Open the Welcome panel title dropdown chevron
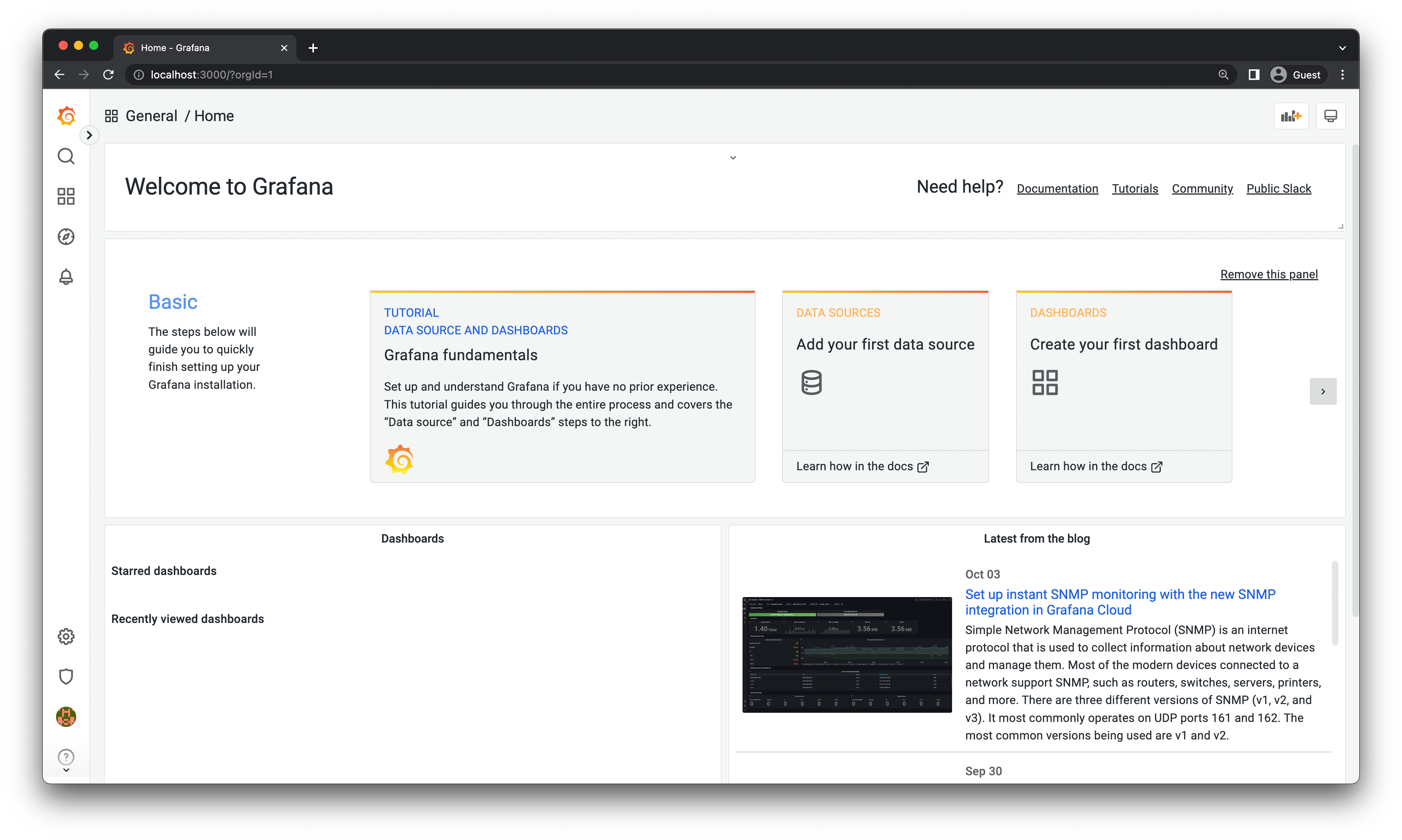This screenshot has width=1402, height=840. pos(733,158)
